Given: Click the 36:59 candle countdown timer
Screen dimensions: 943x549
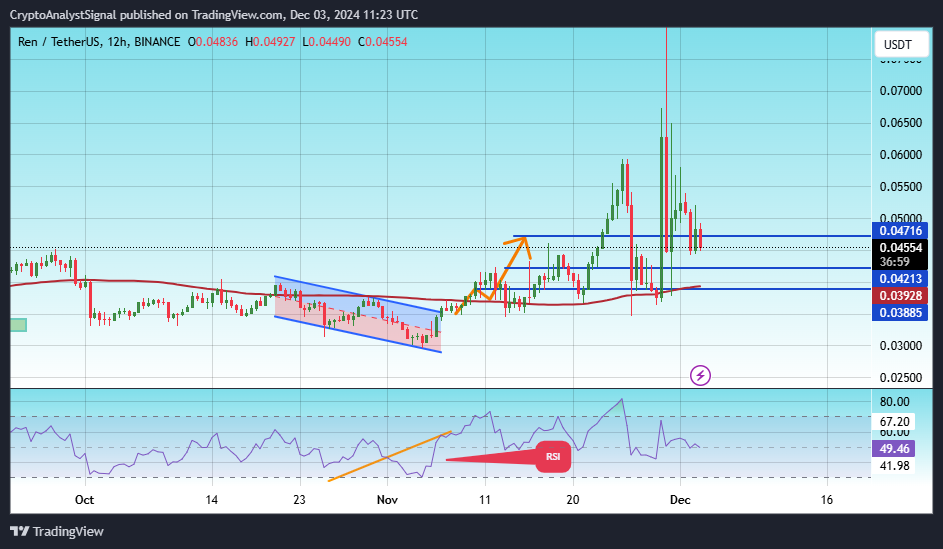Looking at the screenshot, I should tap(894, 262).
